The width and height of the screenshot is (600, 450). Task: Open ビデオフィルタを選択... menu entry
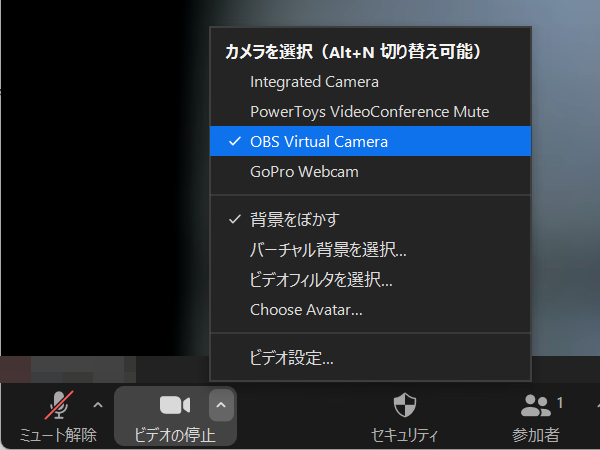(x=370, y=280)
